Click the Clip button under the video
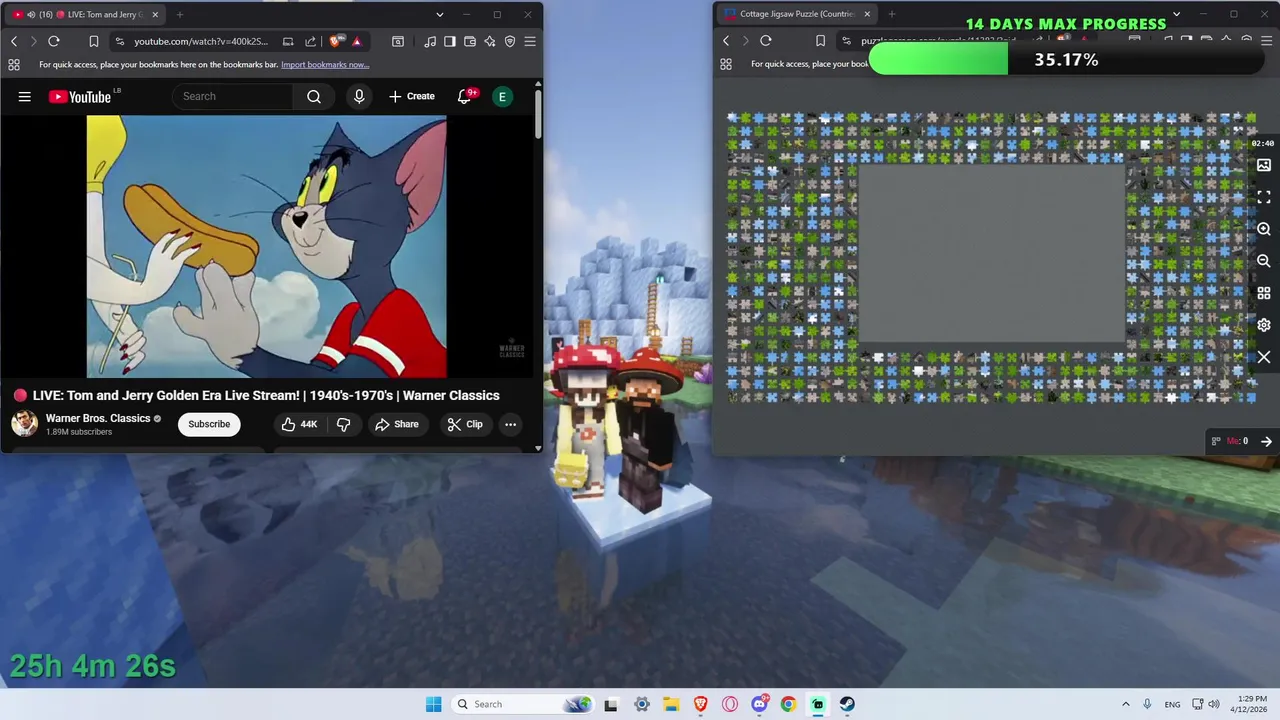Screen dimensions: 1280x720 [x=465, y=424]
